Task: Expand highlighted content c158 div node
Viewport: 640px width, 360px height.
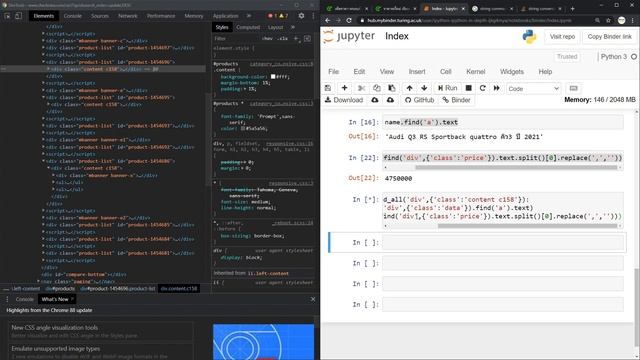Action: [48, 69]
